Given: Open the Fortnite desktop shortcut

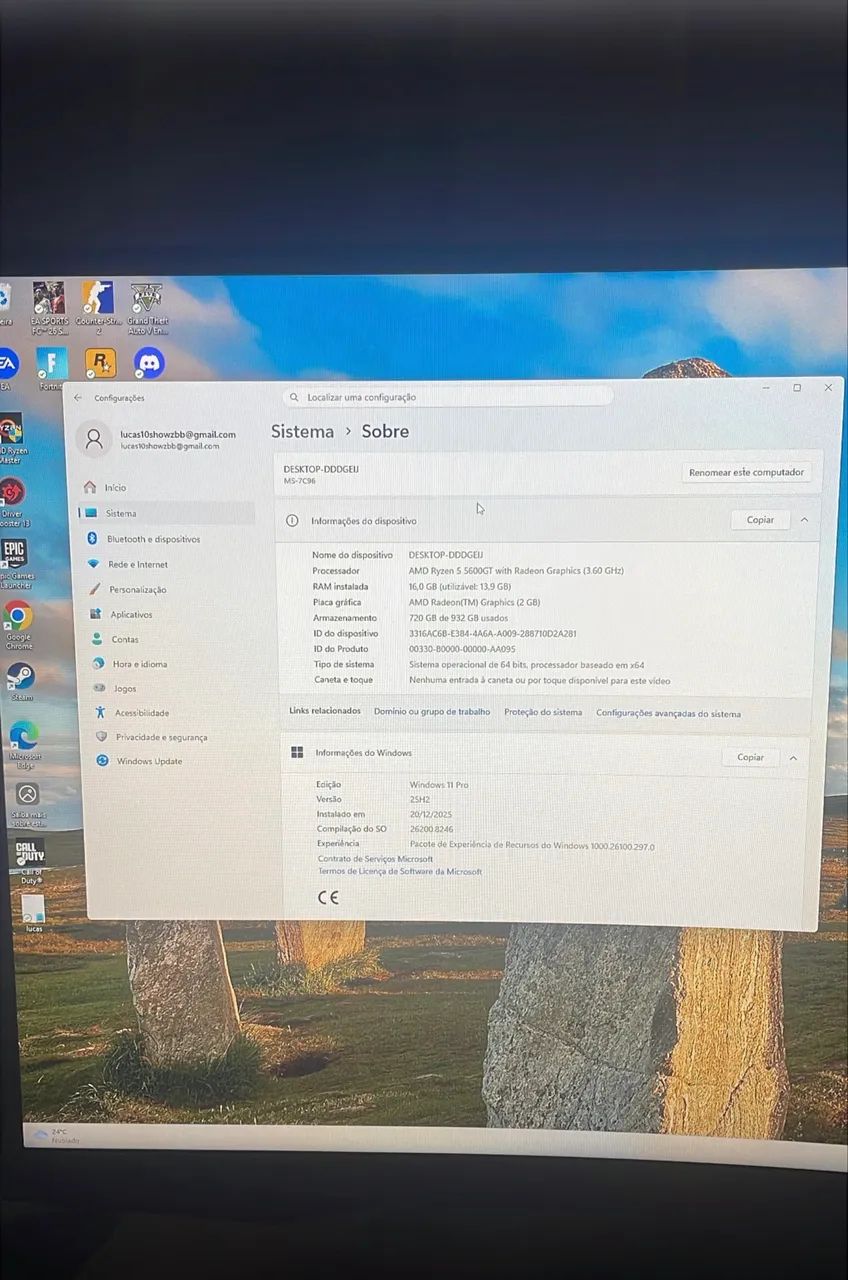Looking at the screenshot, I should (51, 368).
